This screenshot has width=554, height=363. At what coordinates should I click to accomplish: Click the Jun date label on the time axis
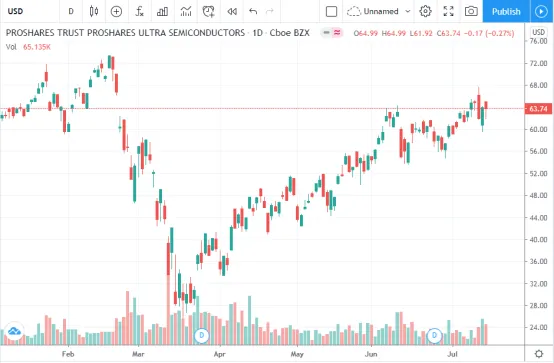click(x=371, y=354)
